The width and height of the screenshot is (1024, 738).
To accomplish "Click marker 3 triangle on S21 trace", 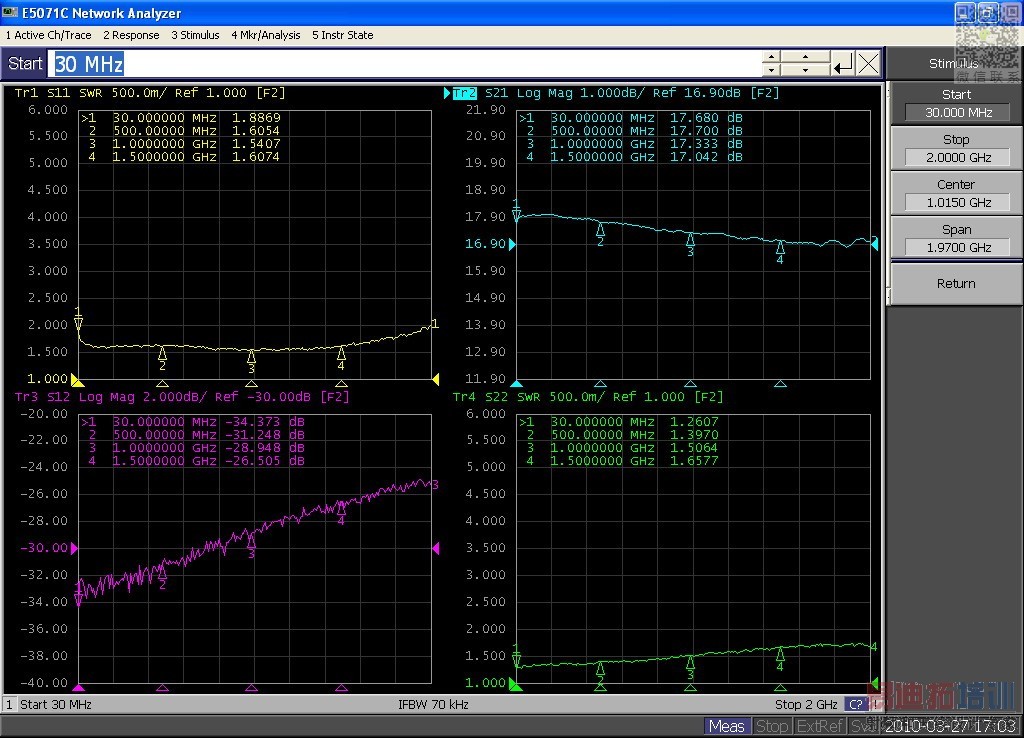I will [x=690, y=239].
